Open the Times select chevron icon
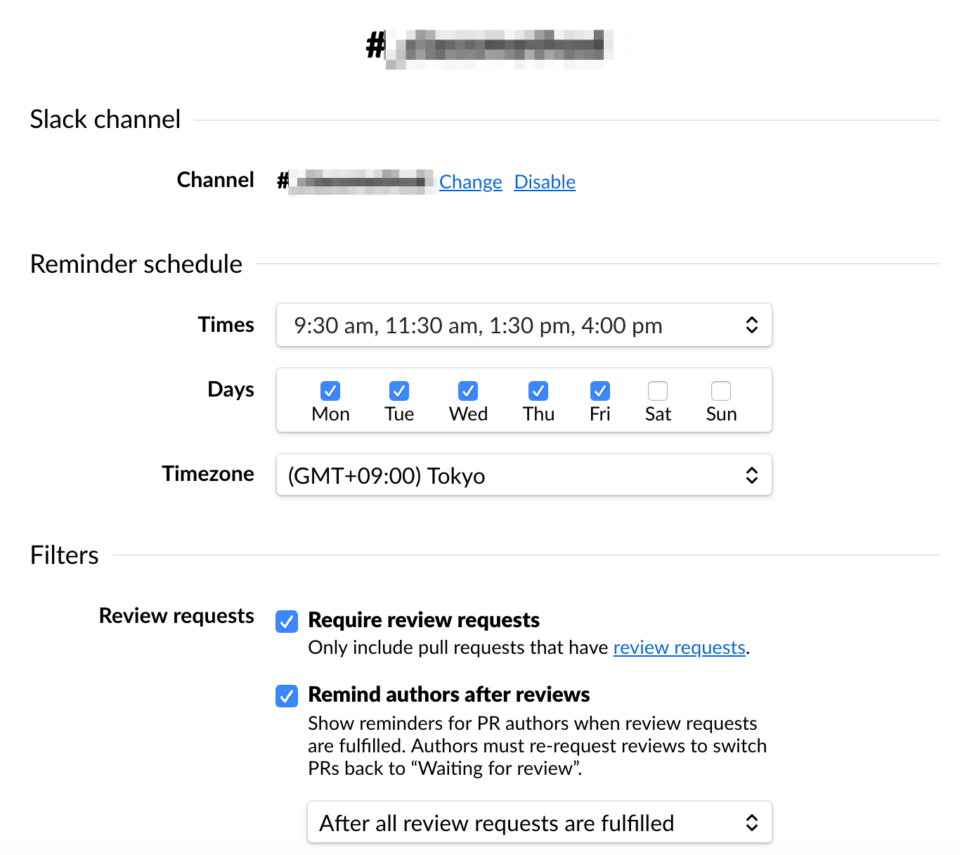Image resolution: width=960 pixels, height=855 pixels. [752, 324]
